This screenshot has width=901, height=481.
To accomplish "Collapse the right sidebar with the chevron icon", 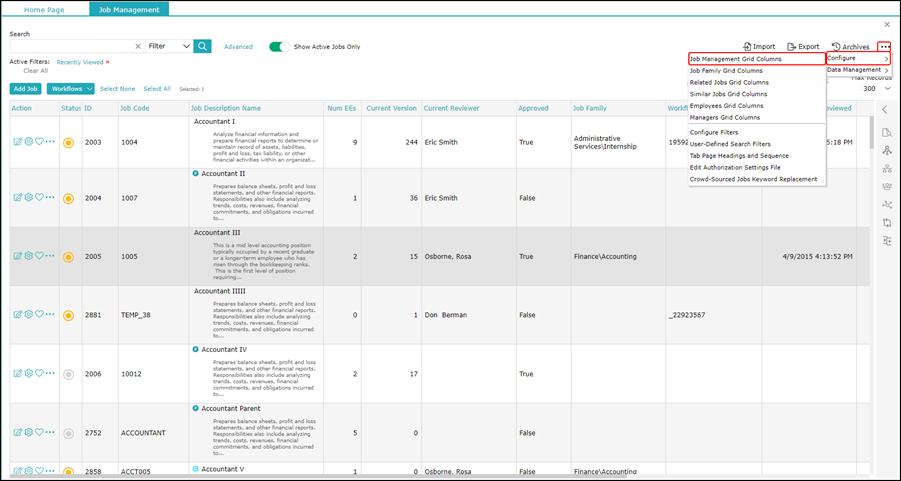I will click(885, 110).
